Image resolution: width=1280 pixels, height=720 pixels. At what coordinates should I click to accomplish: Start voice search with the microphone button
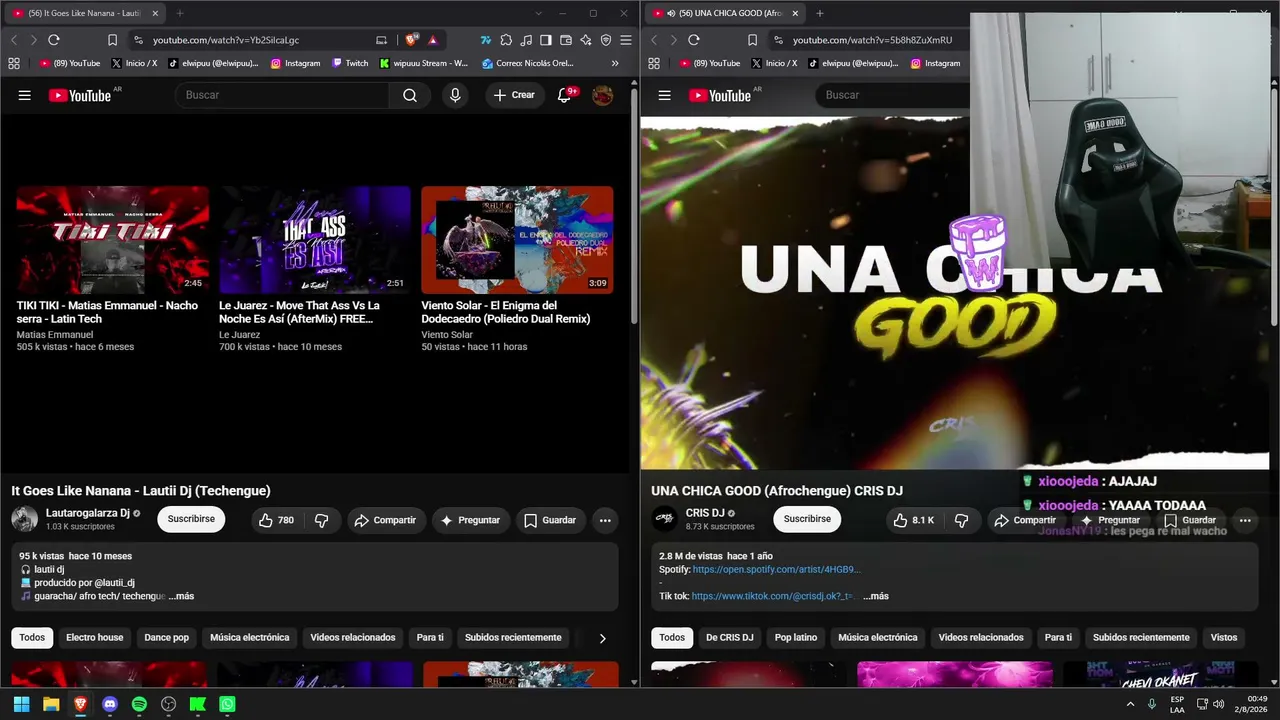point(455,95)
